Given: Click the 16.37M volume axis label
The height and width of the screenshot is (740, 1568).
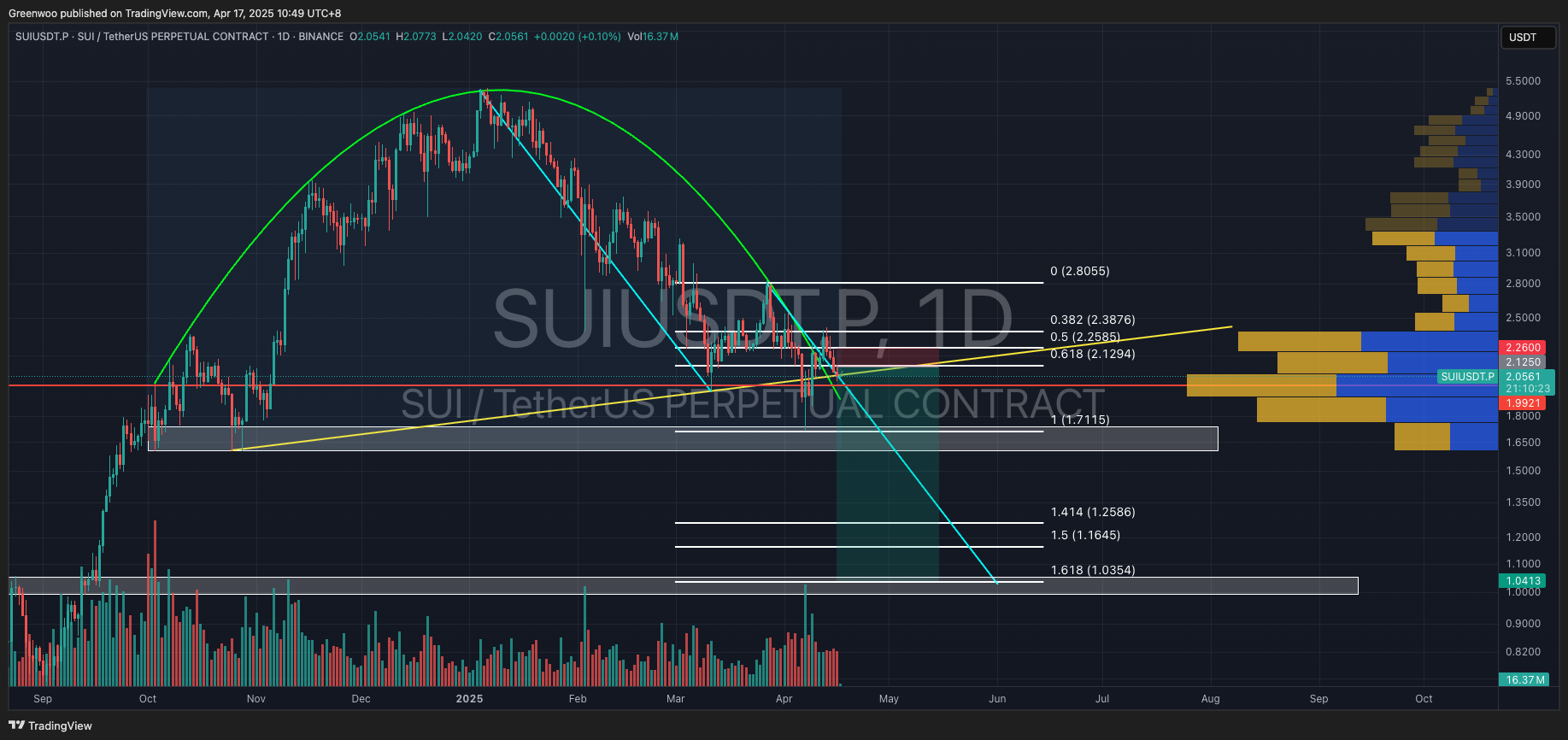Looking at the screenshot, I should tap(1525, 680).
